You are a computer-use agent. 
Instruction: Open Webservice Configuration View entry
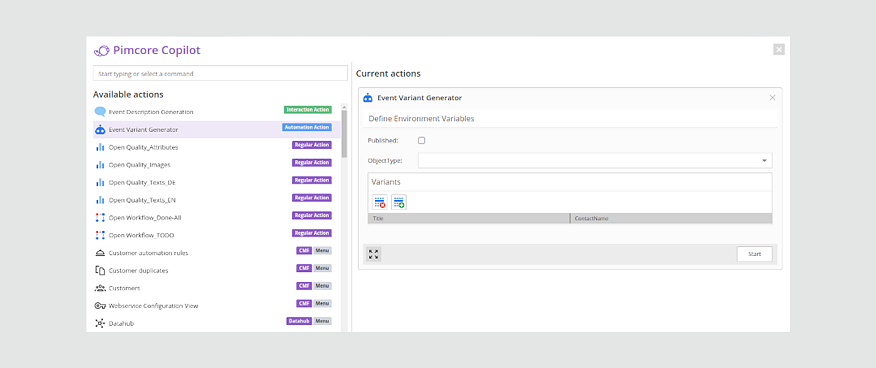tap(217, 305)
